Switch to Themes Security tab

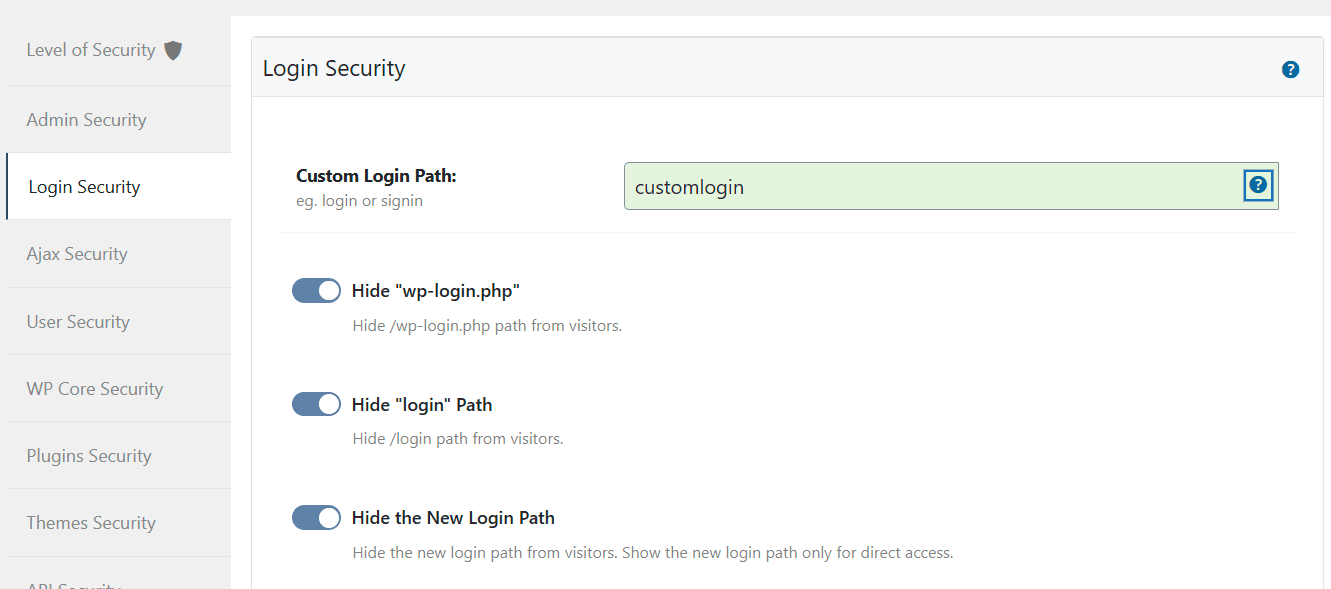tap(91, 523)
